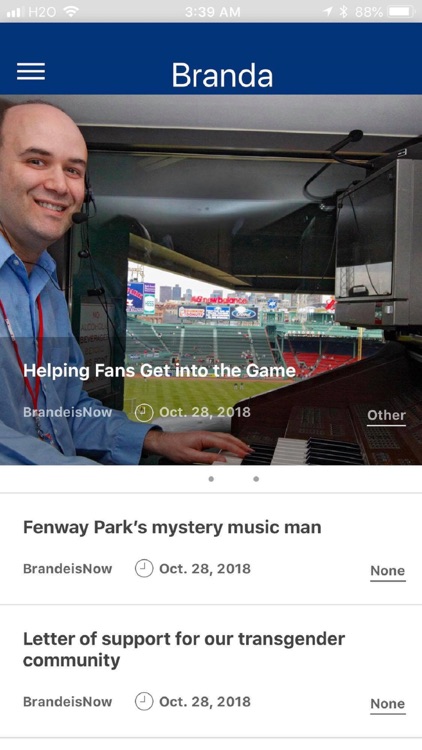This screenshot has width=422, height=750.
Task: Tap clock icon beside Fenway Park article date
Action: [x=144, y=569]
